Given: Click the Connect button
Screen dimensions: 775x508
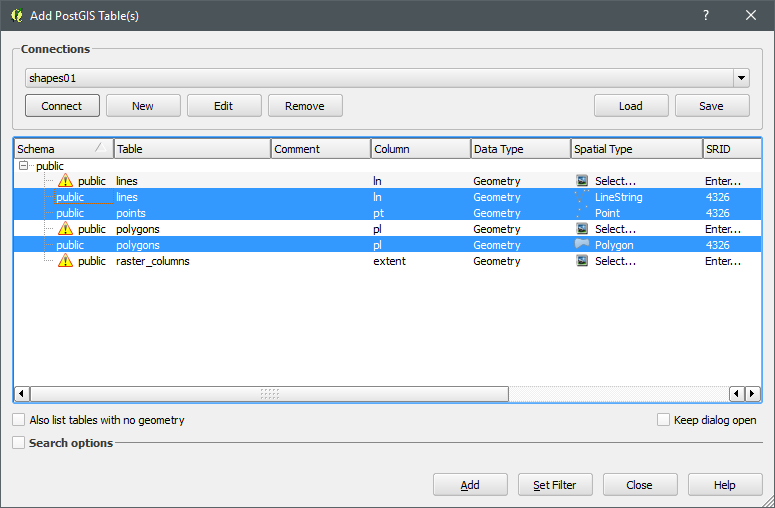Looking at the screenshot, I should click(x=62, y=106).
